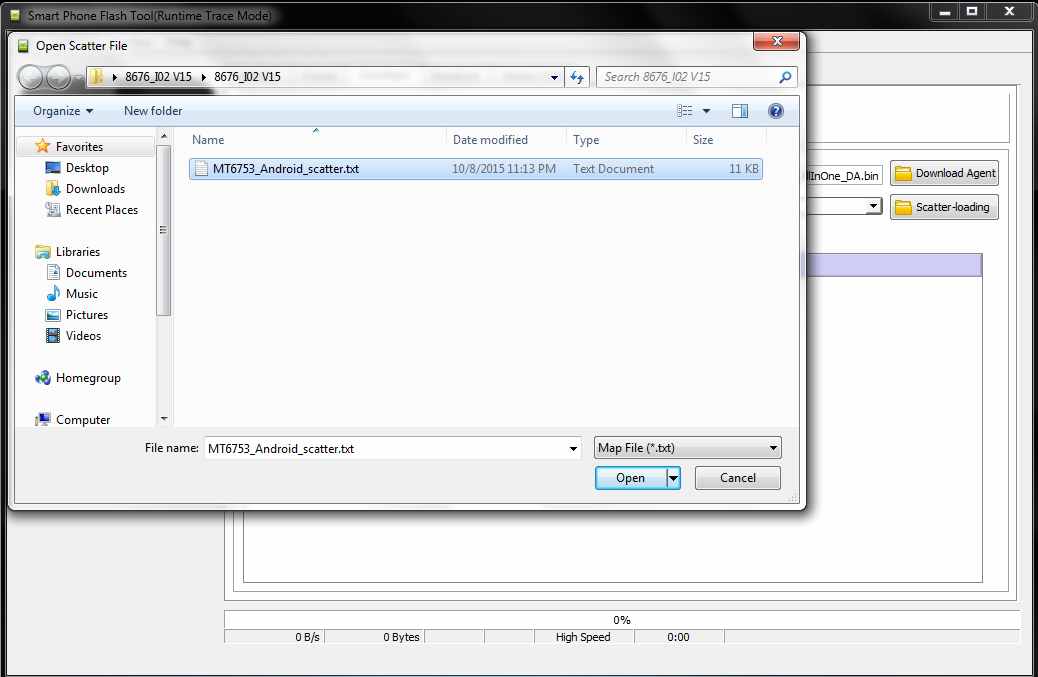Viewport: 1038px width, 677px height.
Task: Open the file type Map File dropdown
Action: 687,448
